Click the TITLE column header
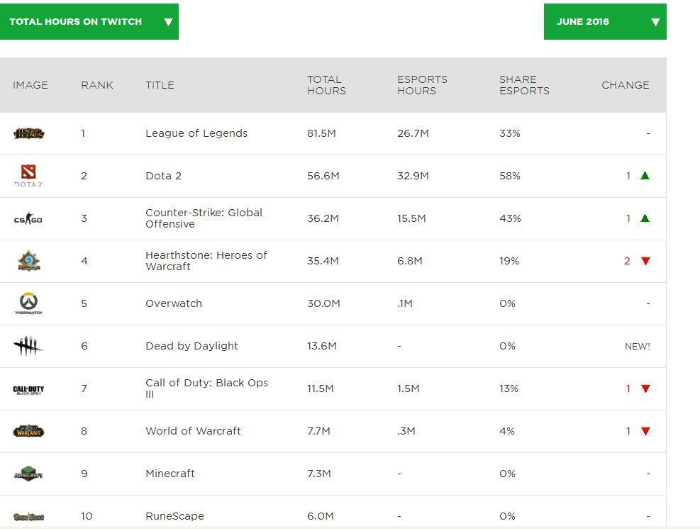700x529 pixels. pyautogui.click(x=160, y=85)
